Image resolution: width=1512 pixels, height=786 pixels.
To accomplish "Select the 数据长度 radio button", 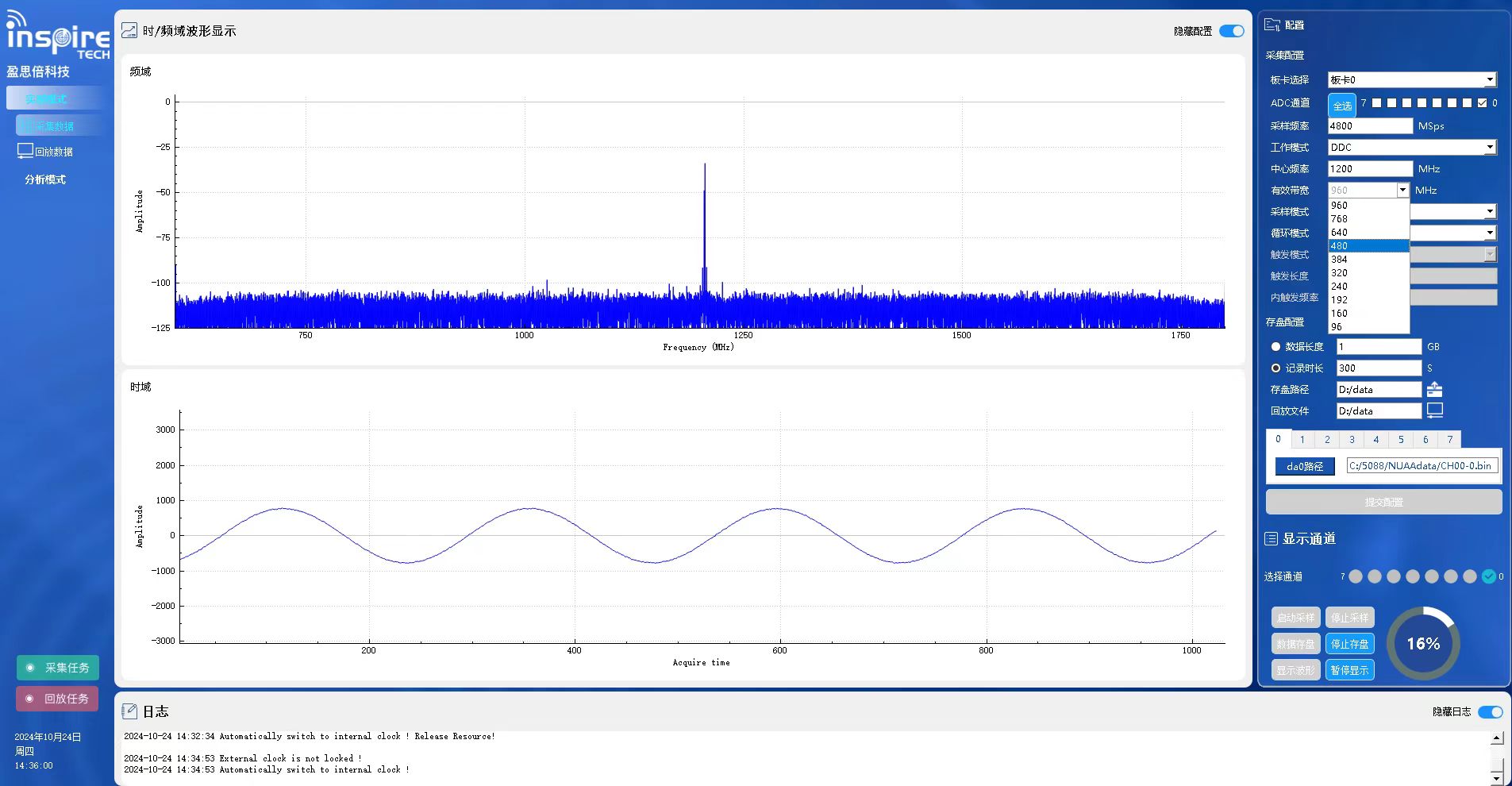I will point(1275,347).
